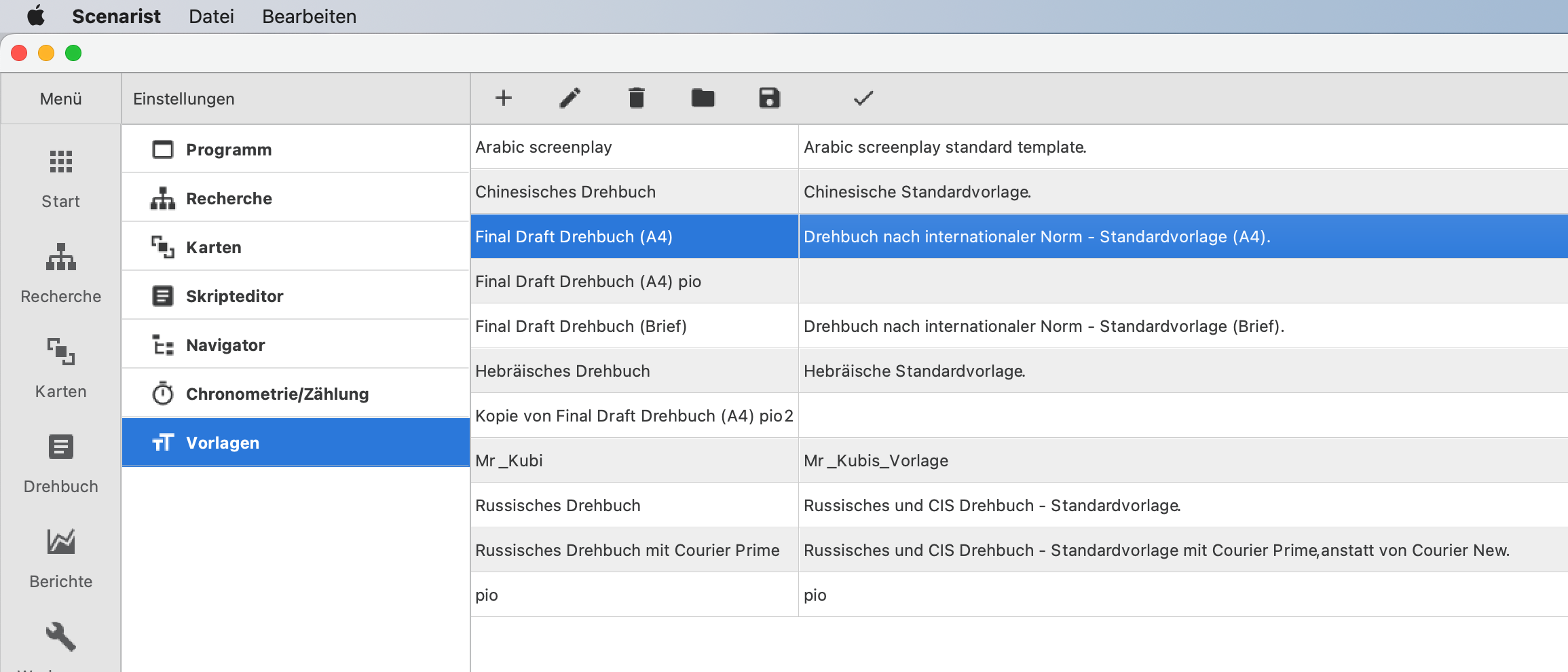Click the Programm window icon

163,149
